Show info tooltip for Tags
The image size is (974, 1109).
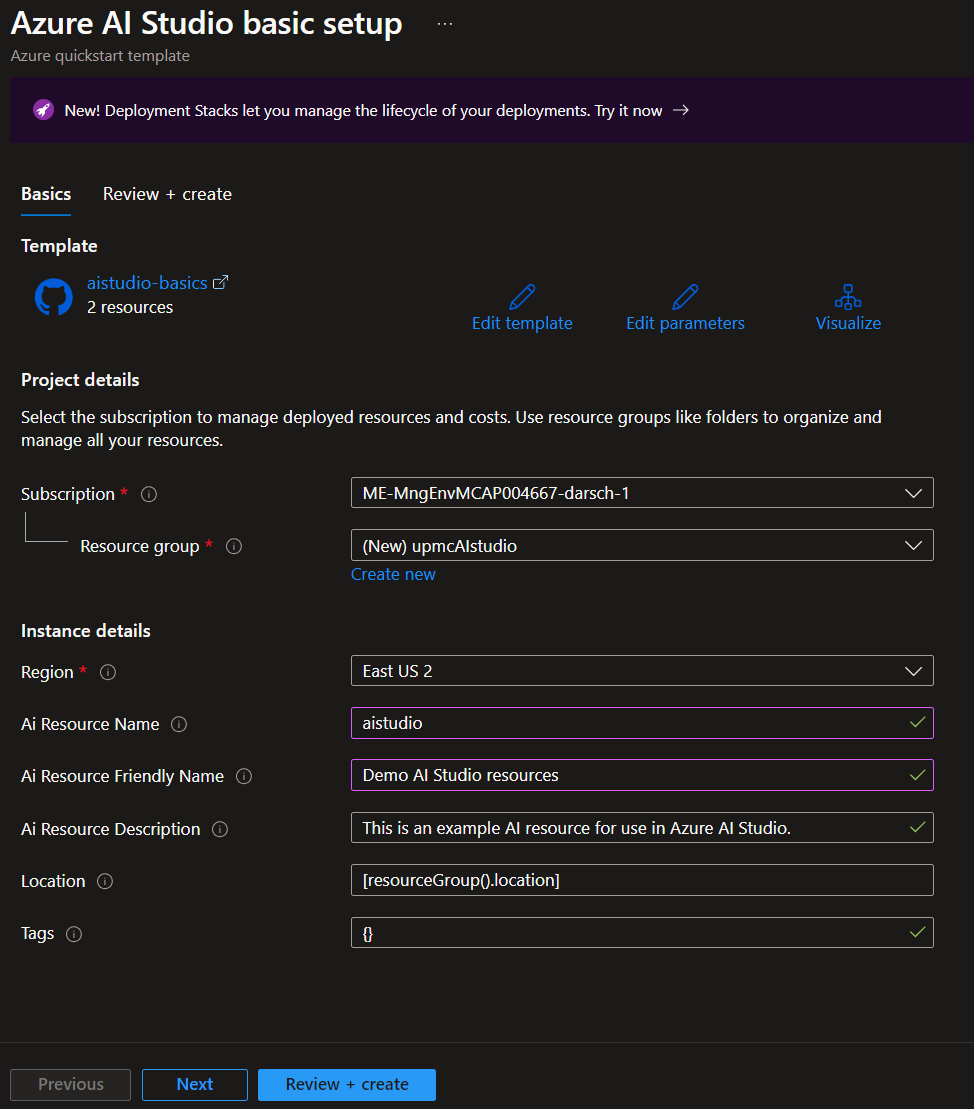pos(74,934)
